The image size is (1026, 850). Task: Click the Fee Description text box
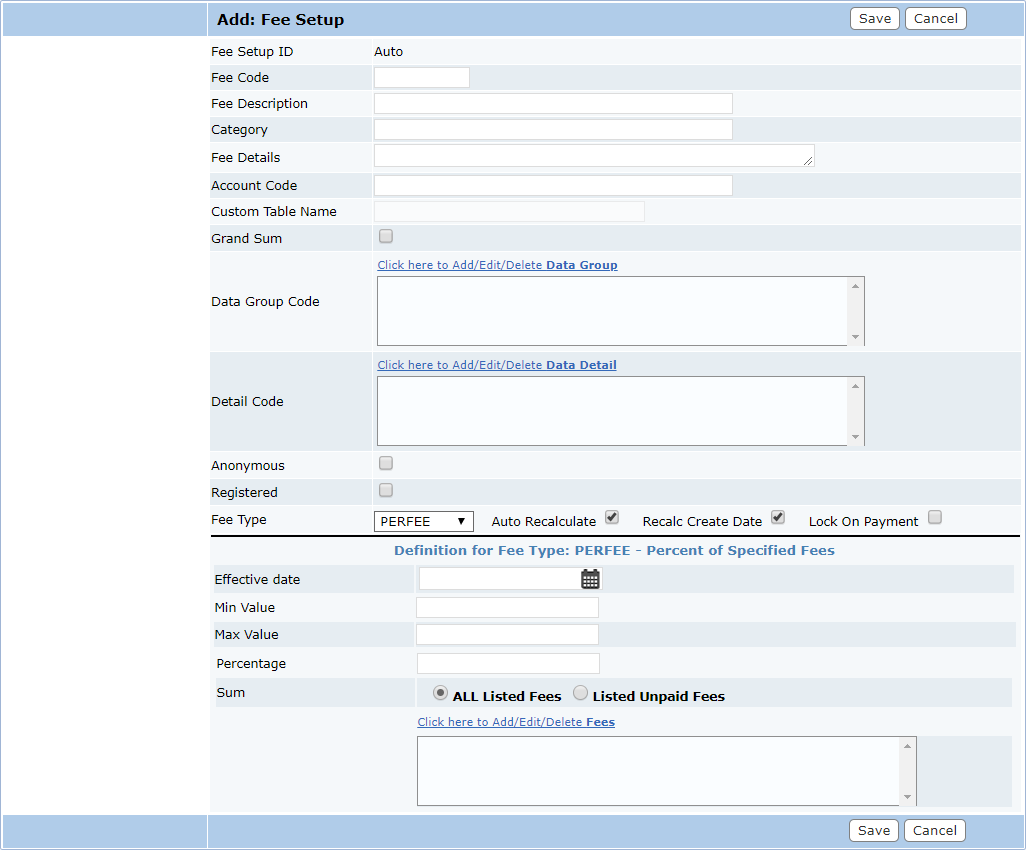[553, 104]
